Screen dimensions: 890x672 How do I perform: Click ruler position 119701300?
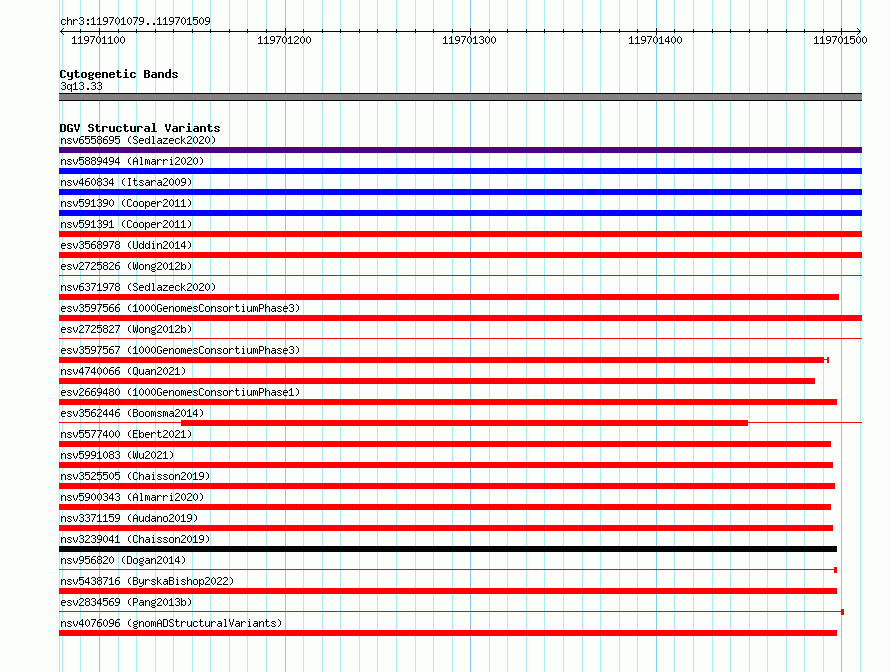pos(469,40)
